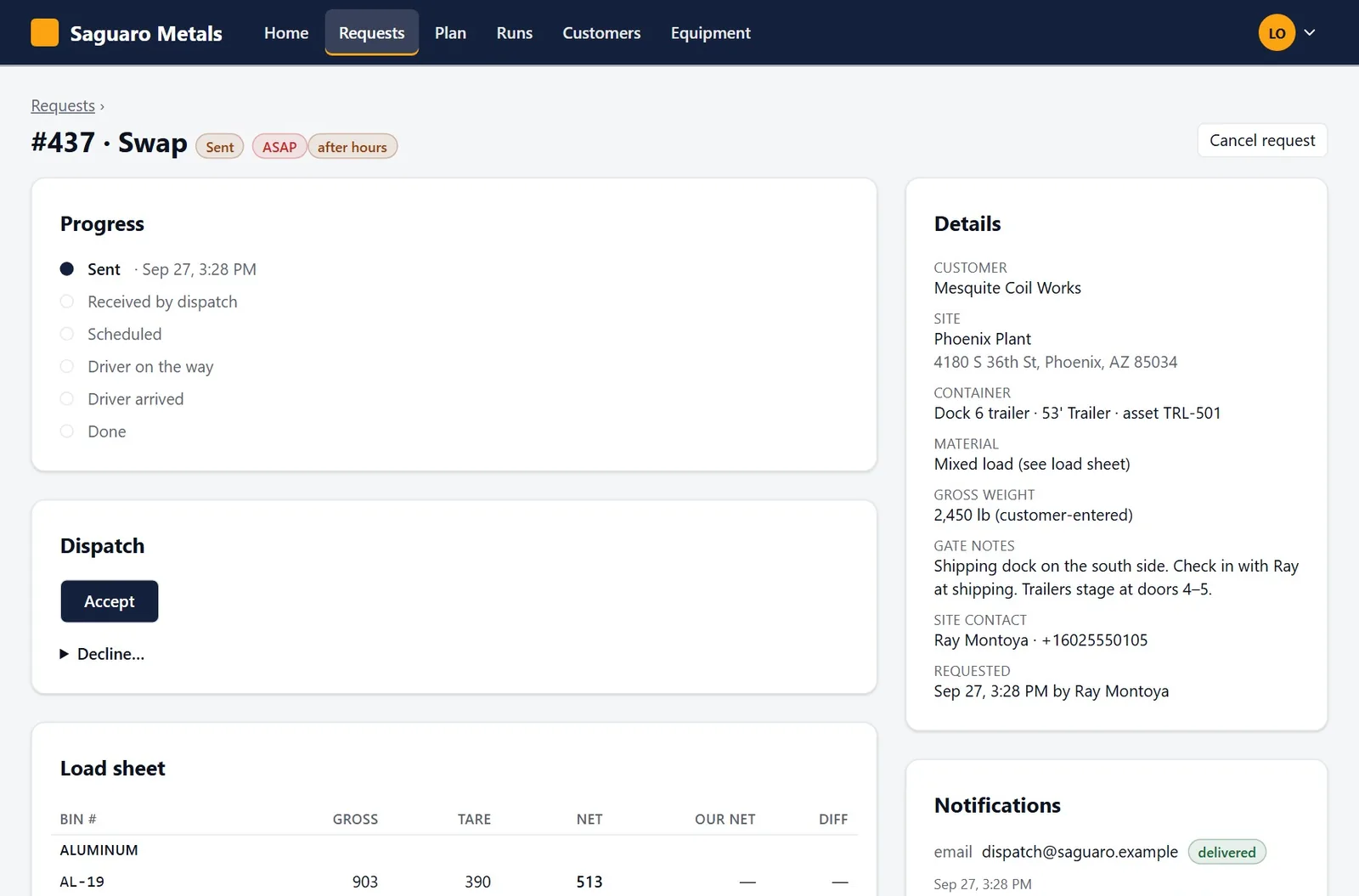Click bin AL-19 in load sheet
This screenshot has height=896, width=1359.
coord(82,882)
